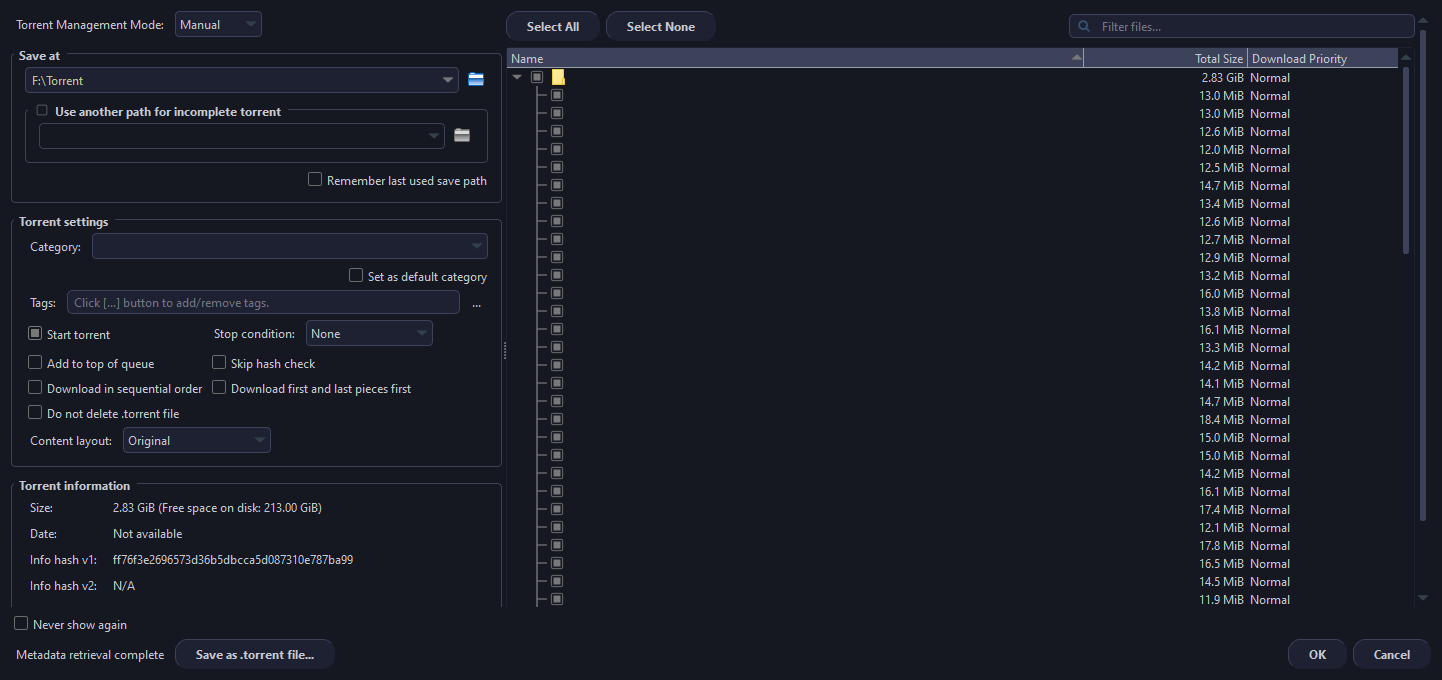Screen dimensions: 1442x680
Task: Collapse the root folder in the file tree
Action: click(517, 77)
